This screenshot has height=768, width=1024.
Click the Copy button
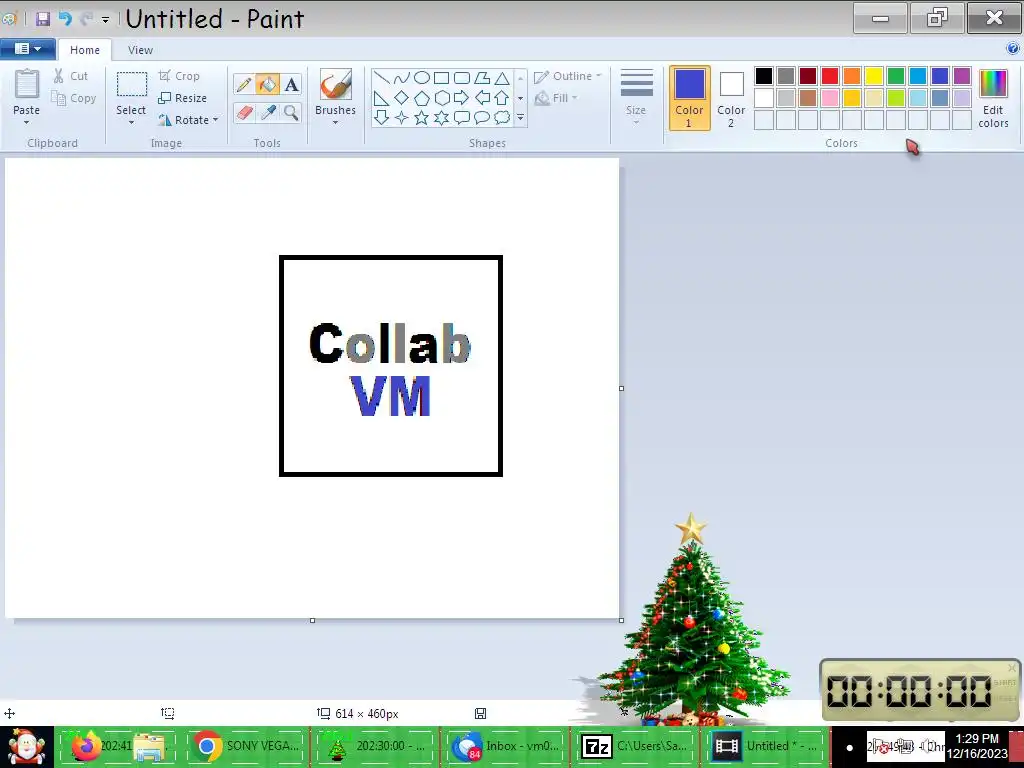click(x=74, y=98)
